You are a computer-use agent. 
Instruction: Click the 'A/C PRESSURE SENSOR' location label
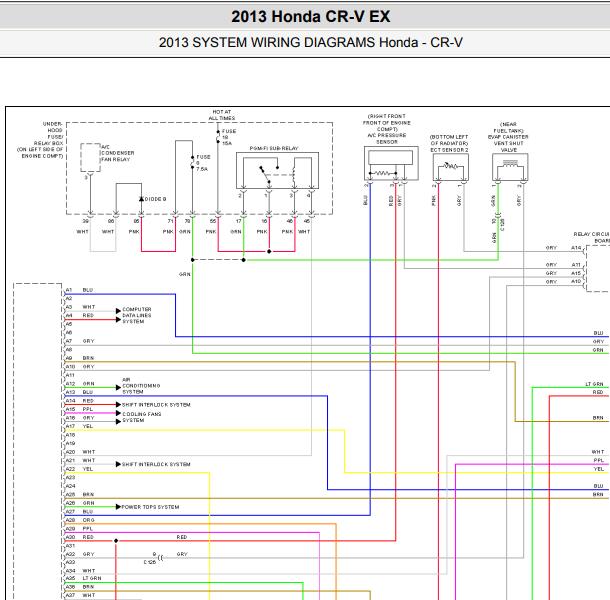387,129
